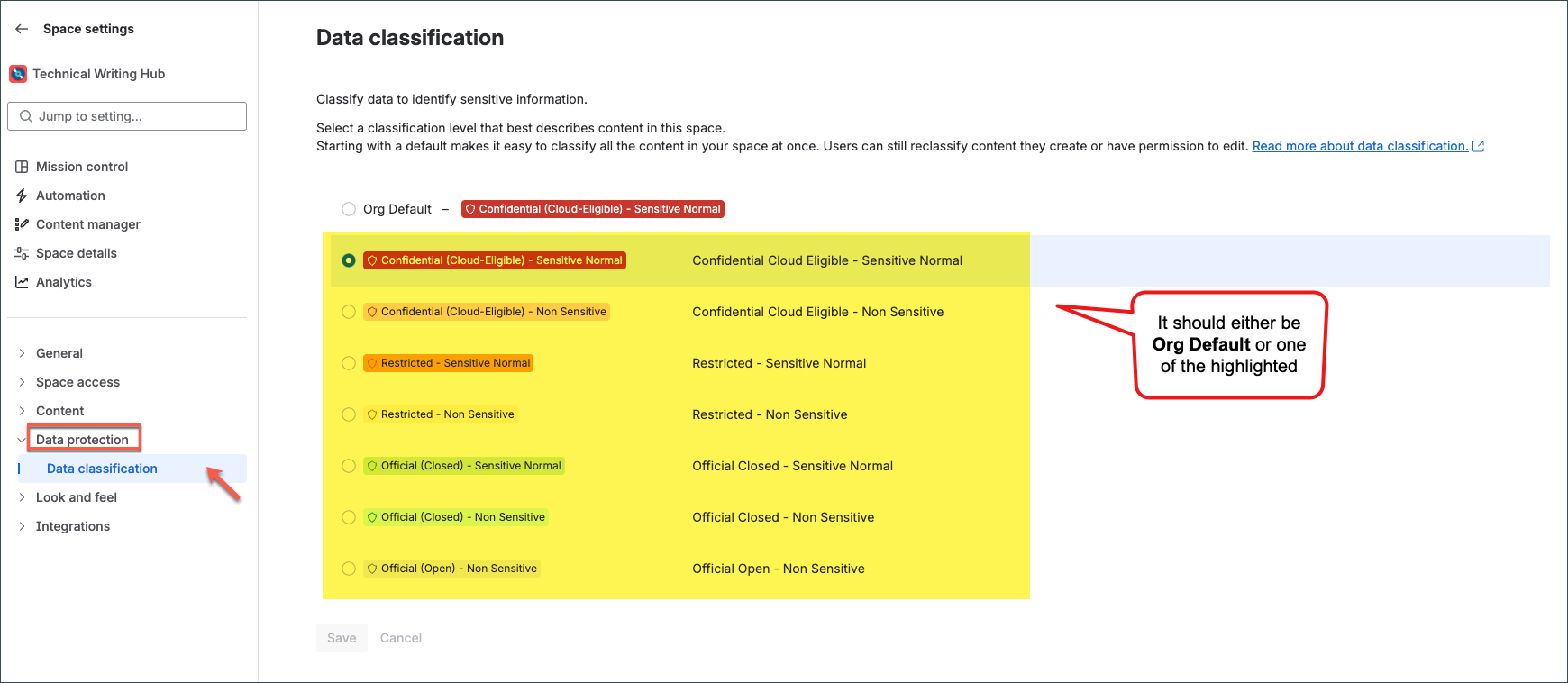Viewport: 1568px width, 683px height.
Task: Click the Automation sidebar label
Action: tap(70, 196)
